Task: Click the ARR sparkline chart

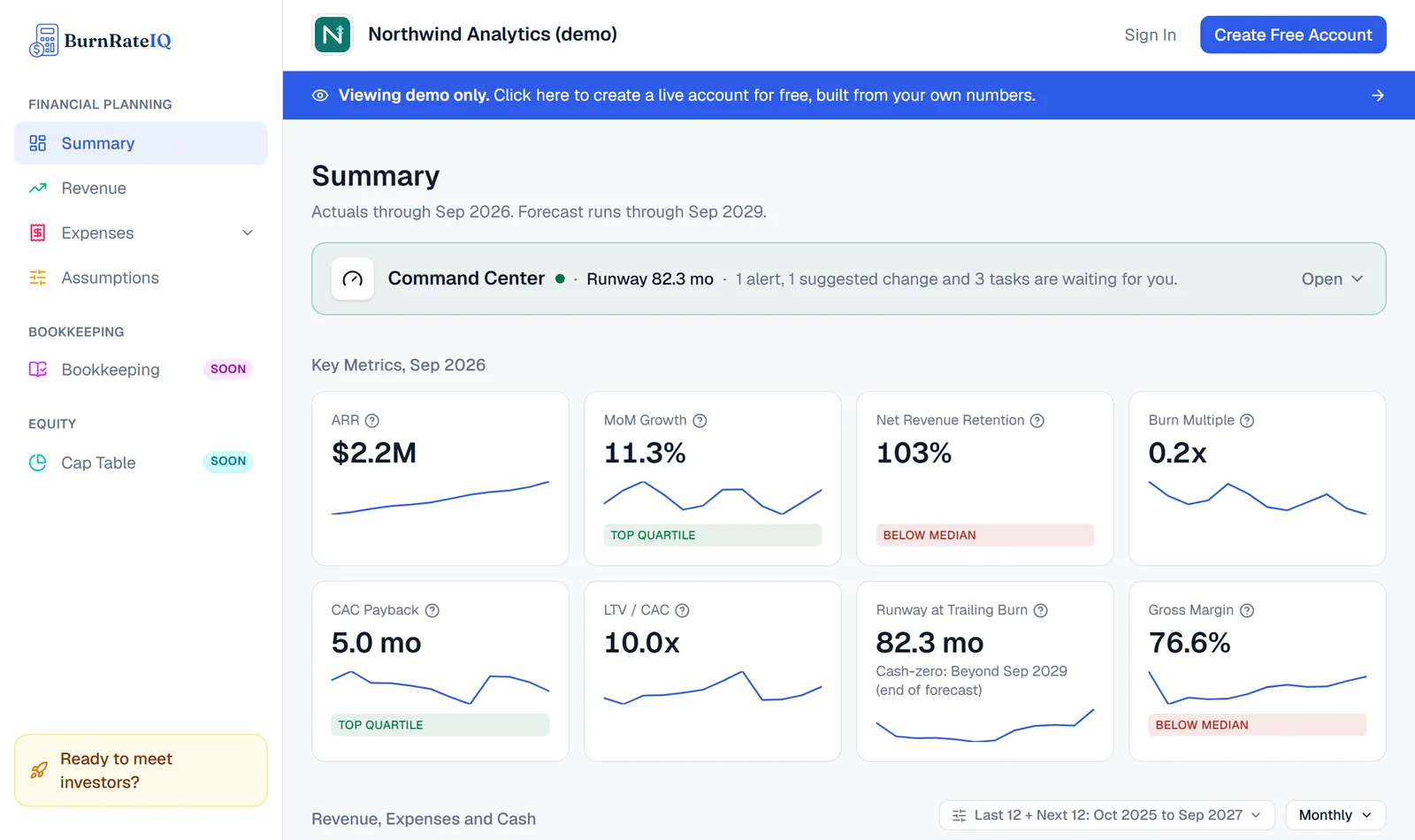Action: click(x=440, y=498)
